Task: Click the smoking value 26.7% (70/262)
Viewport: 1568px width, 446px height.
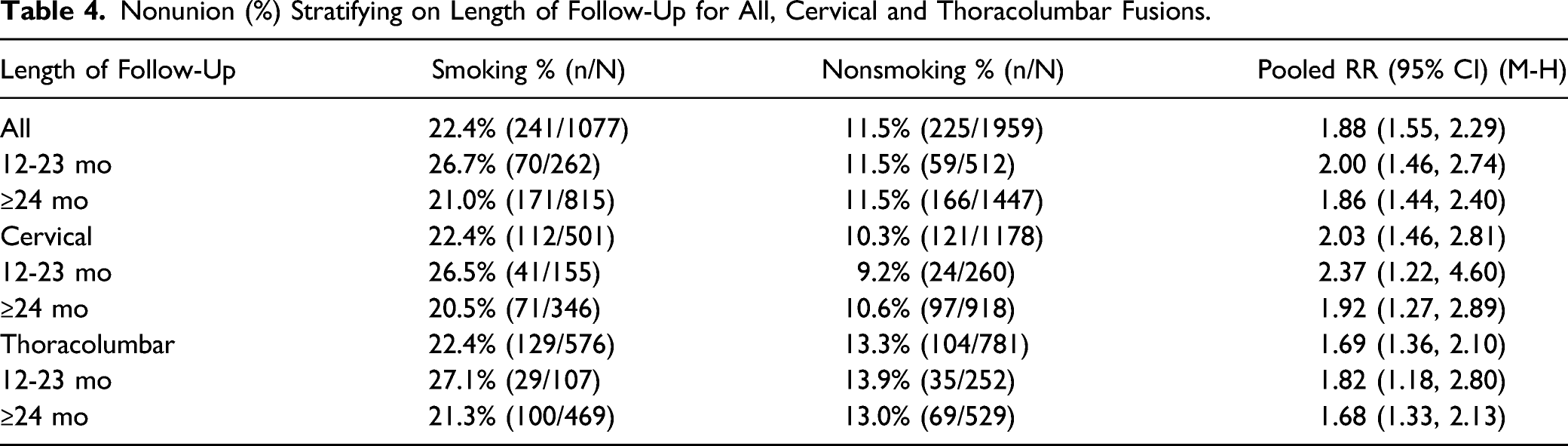Action: click(x=514, y=165)
